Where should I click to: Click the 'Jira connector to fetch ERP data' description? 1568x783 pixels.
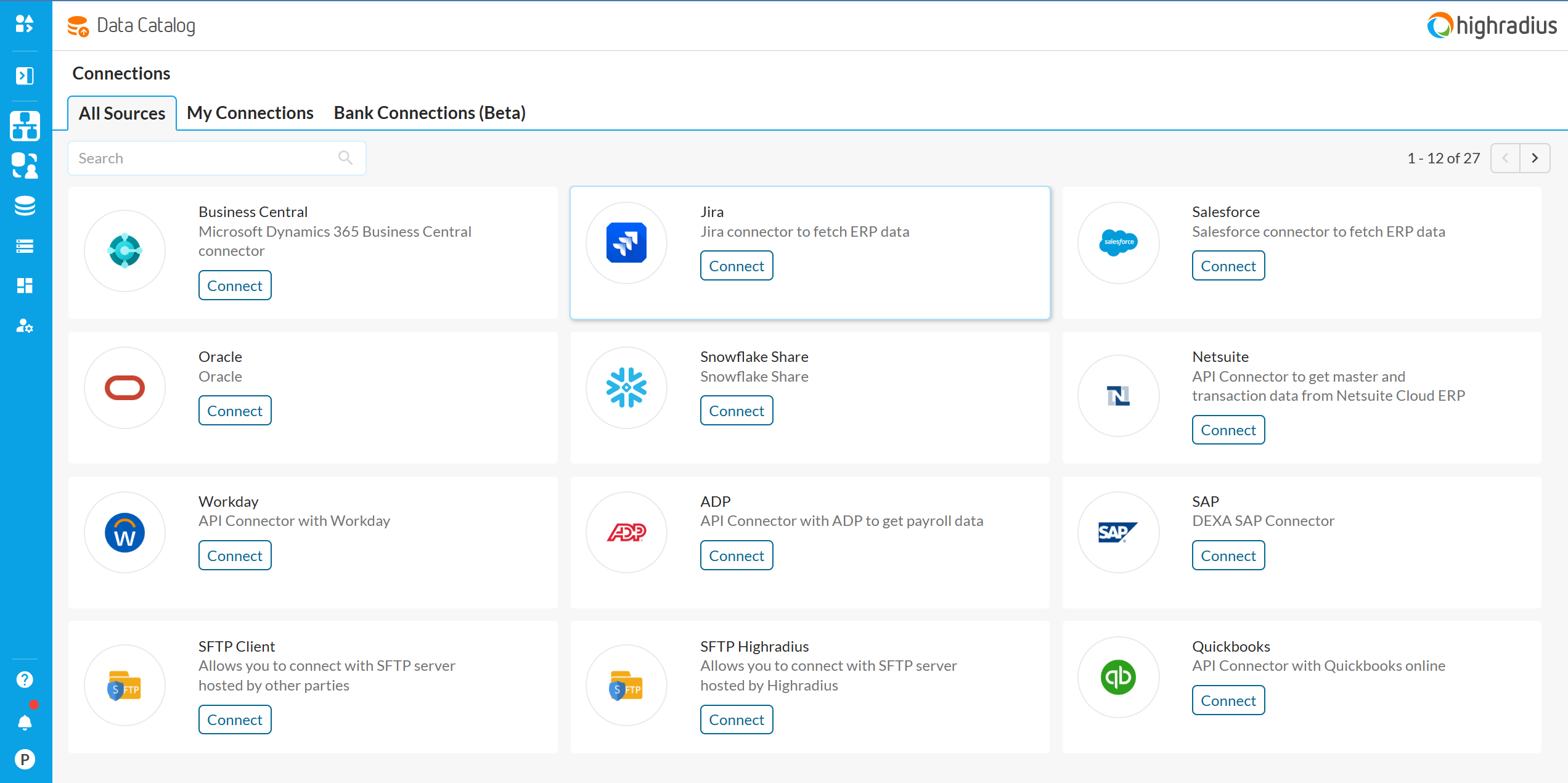tap(805, 232)
